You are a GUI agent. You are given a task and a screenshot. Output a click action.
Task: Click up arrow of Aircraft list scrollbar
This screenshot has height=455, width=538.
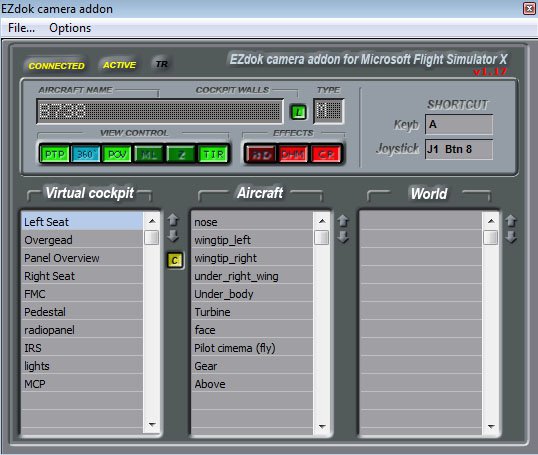coord(321,221)
